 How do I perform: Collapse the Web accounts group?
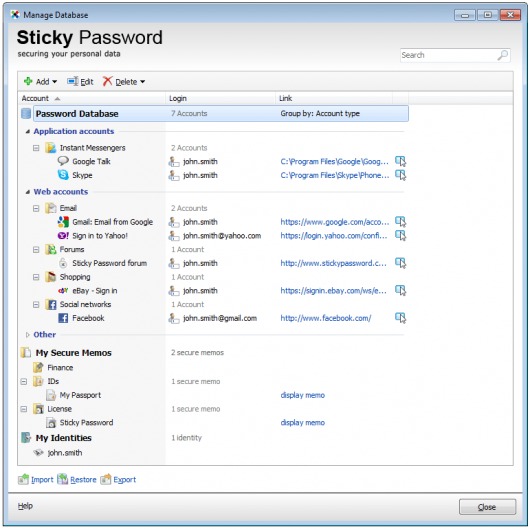[28, 192]
